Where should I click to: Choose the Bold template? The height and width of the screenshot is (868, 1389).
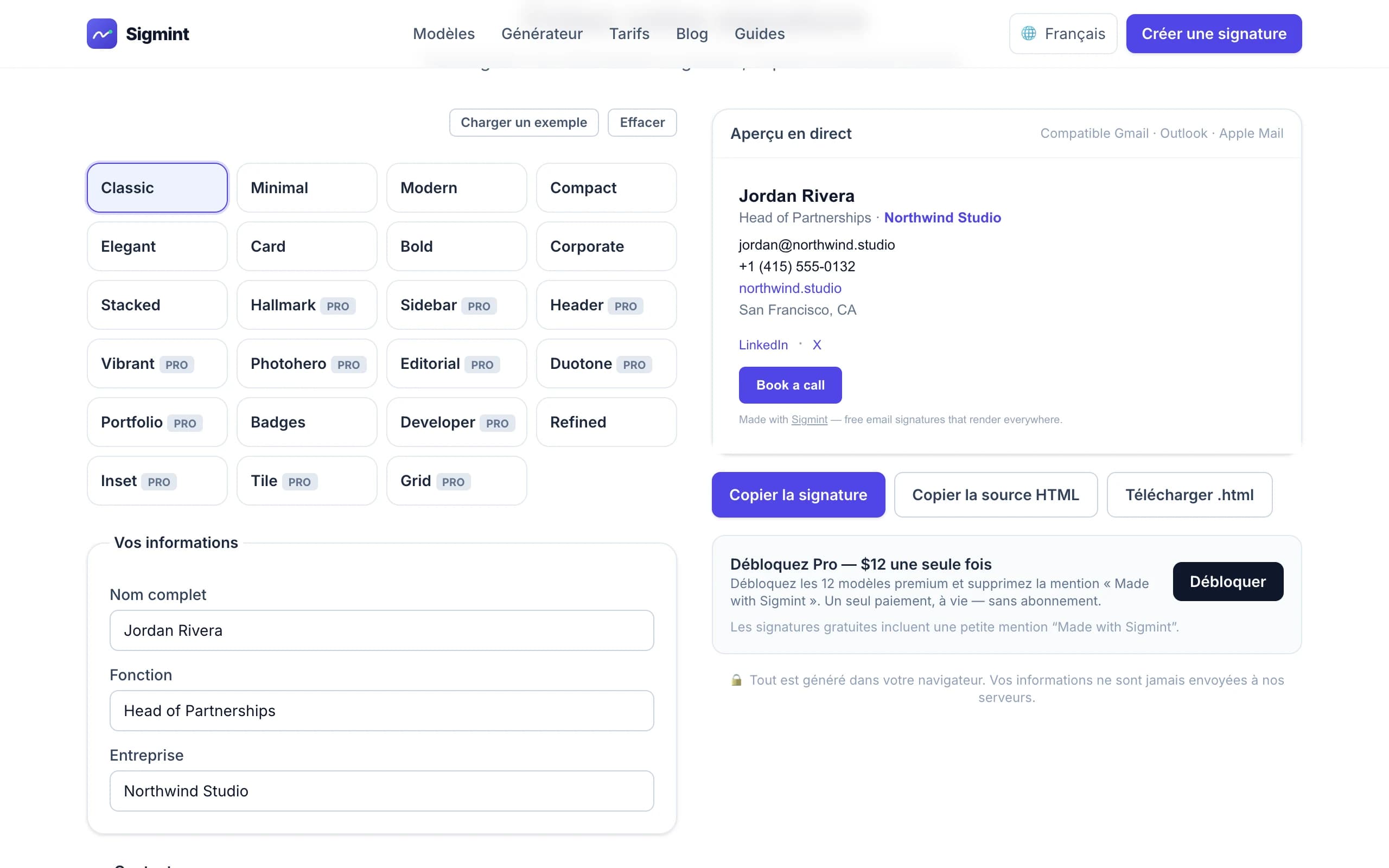pyautogui.click(x=456, y=246)
